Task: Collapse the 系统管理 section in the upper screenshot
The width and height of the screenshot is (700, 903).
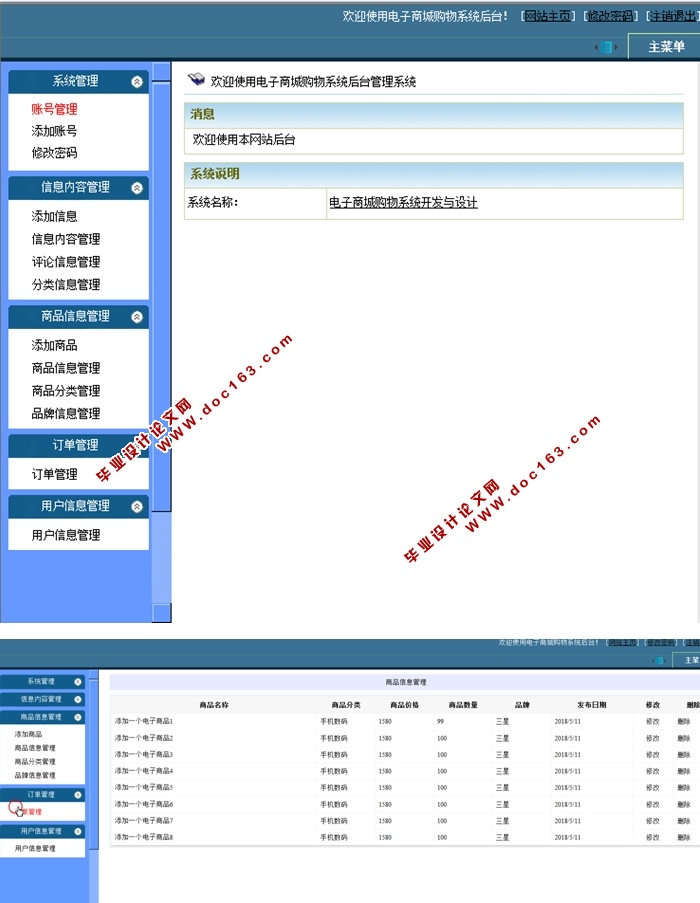Action: [x=136, y=82]
